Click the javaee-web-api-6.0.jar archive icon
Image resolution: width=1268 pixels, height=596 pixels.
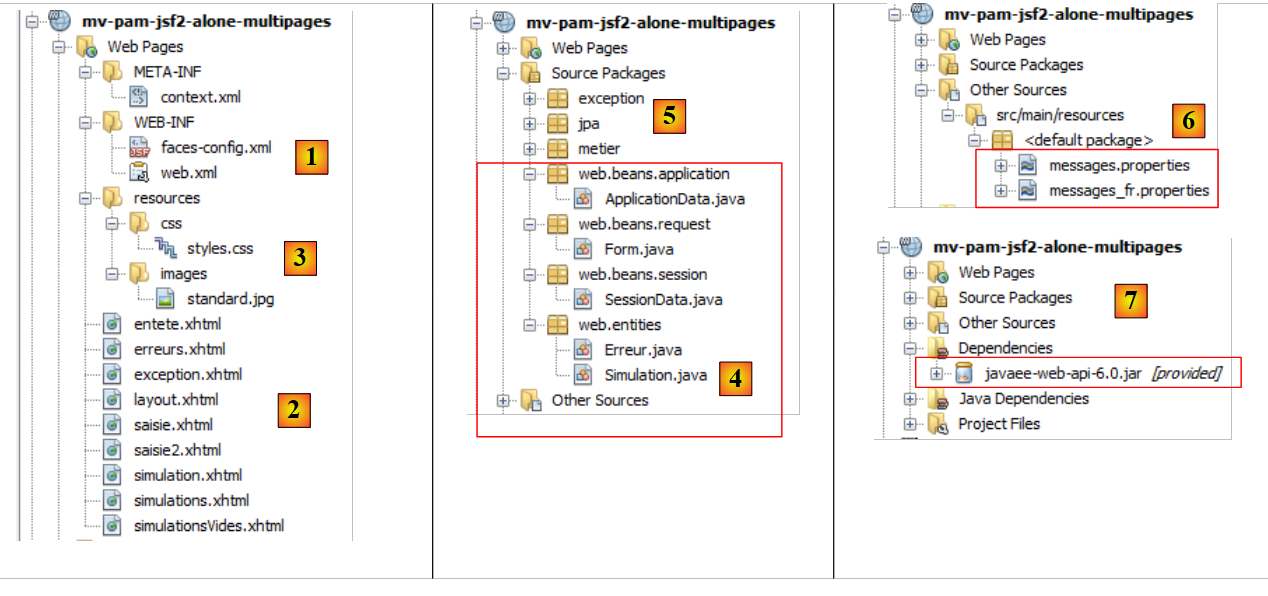click(x=964, y=373)
